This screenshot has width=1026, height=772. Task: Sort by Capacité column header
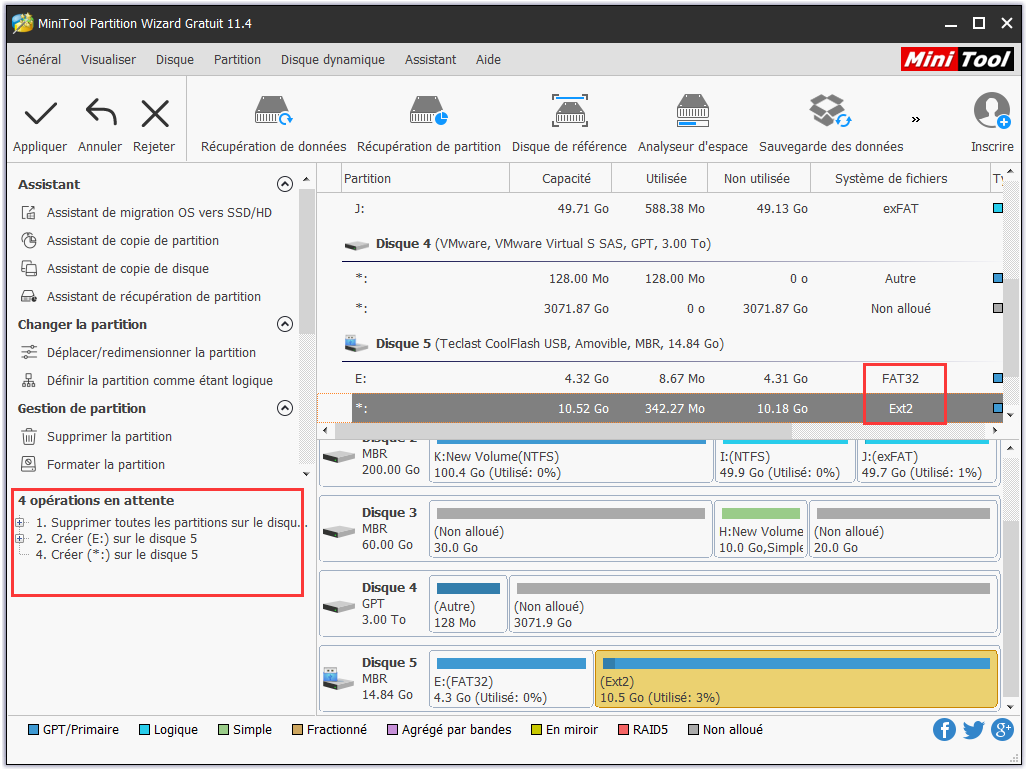[561, 179]
